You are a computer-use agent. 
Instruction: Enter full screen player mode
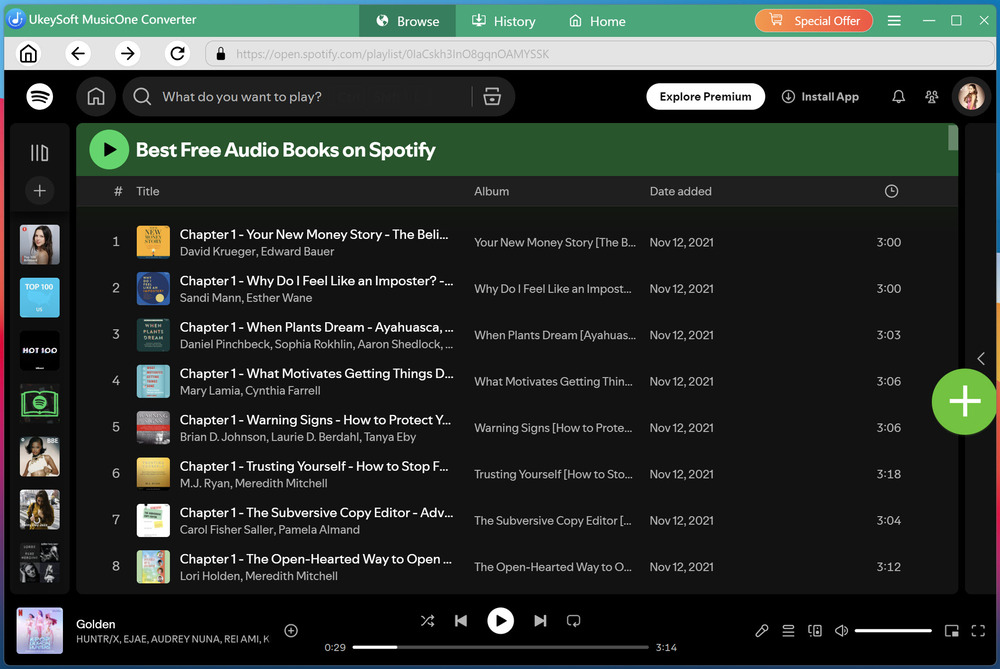(978, 631)
